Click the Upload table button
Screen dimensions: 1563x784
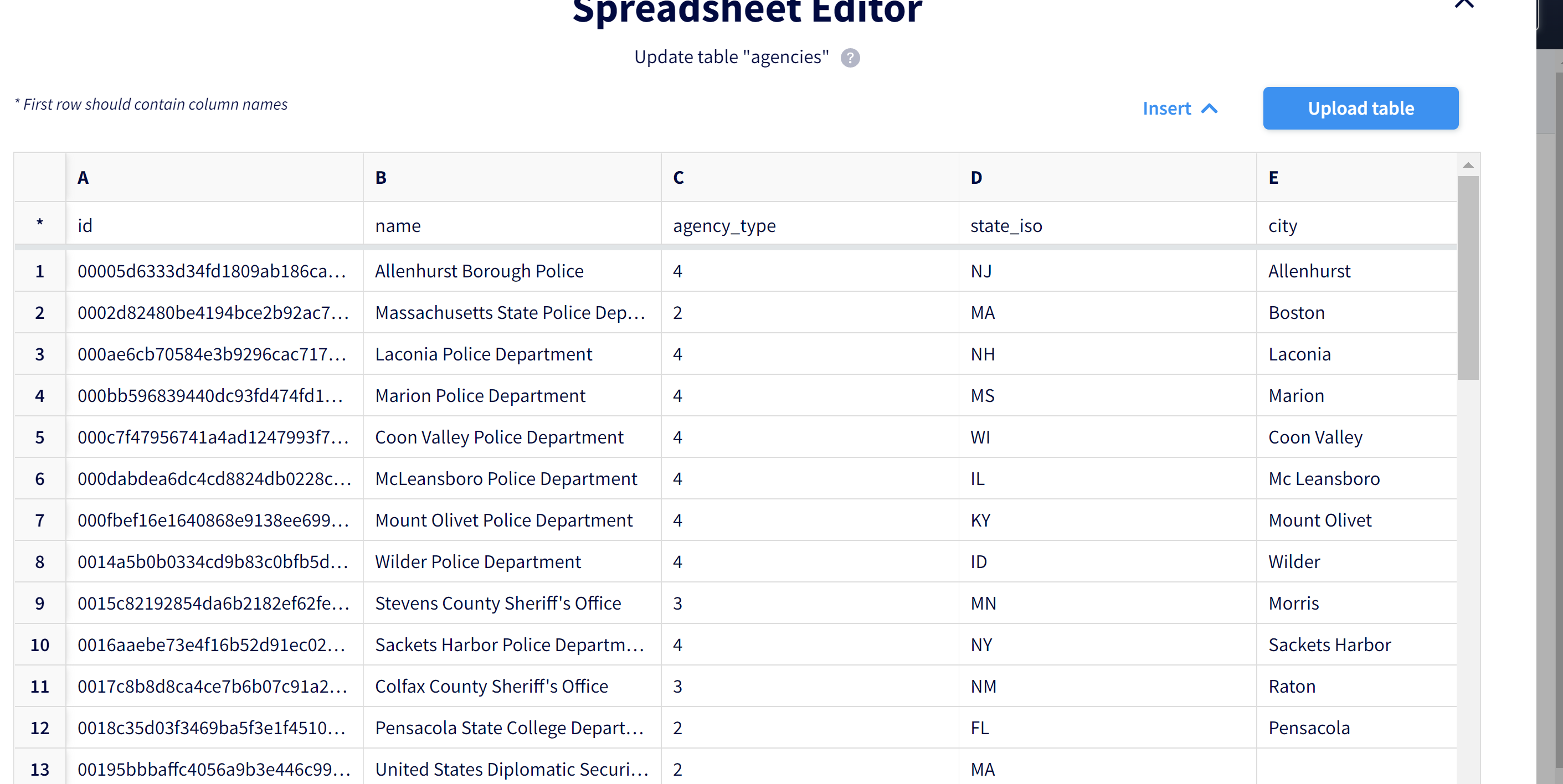tap(1360, 108)
